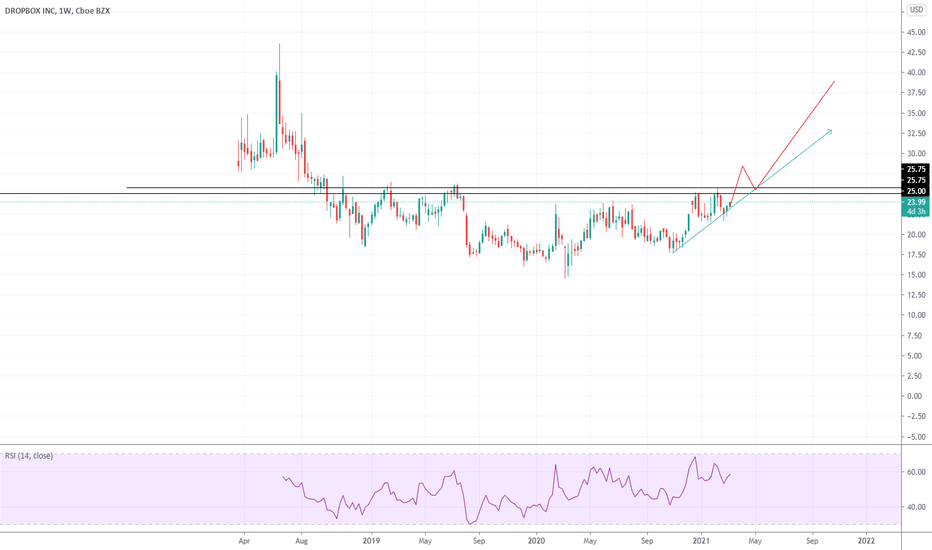932x550 pixels.
Task: Click the 2020 label on time axis
Action: click(x=536, y=541)
